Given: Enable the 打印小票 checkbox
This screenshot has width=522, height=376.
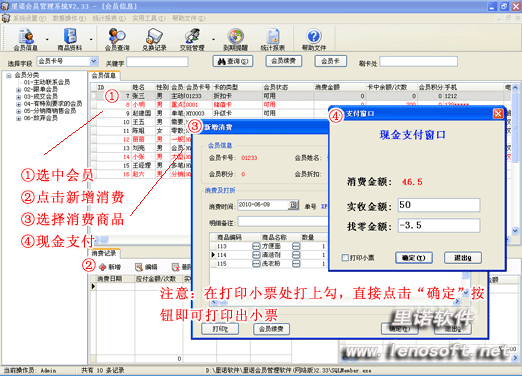Looking at the screenshot, I should [346, 258].
